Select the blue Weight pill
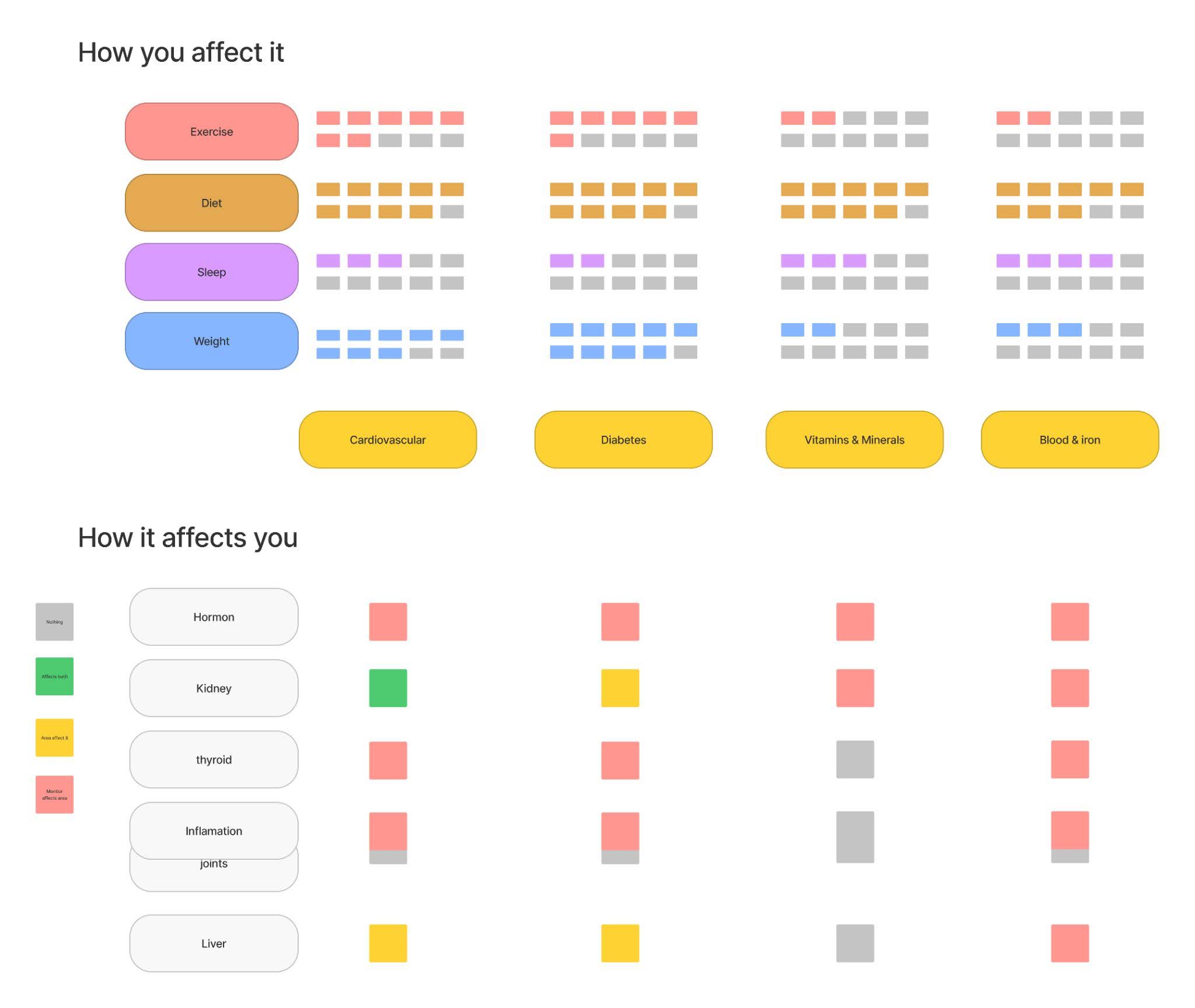The height and width of the screenshot is (1008, 1195). click(211, 341)
